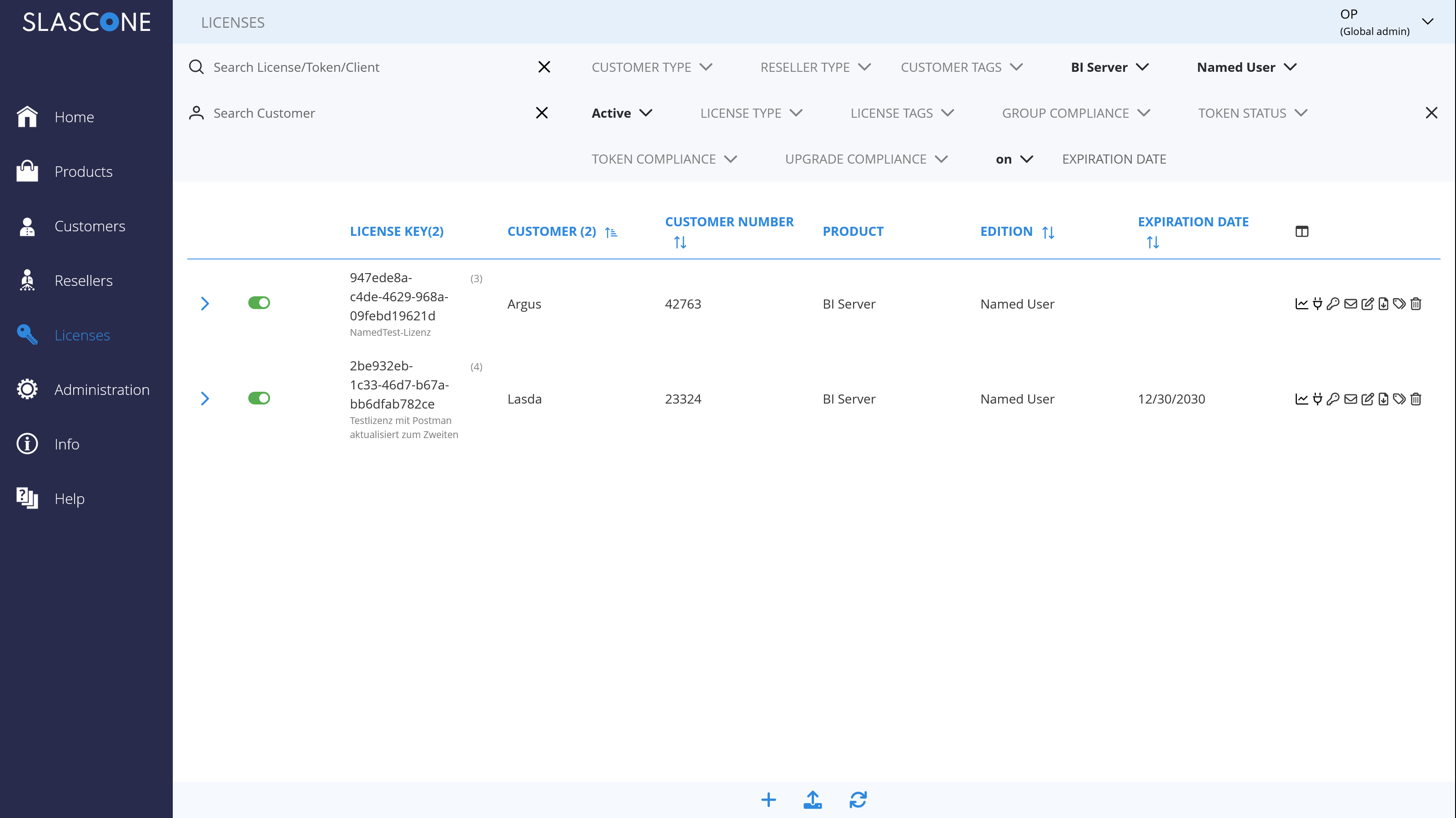Clear the Search Customer field with X
The width and height of the screenshot is (1456, 818).
point(542,113)
